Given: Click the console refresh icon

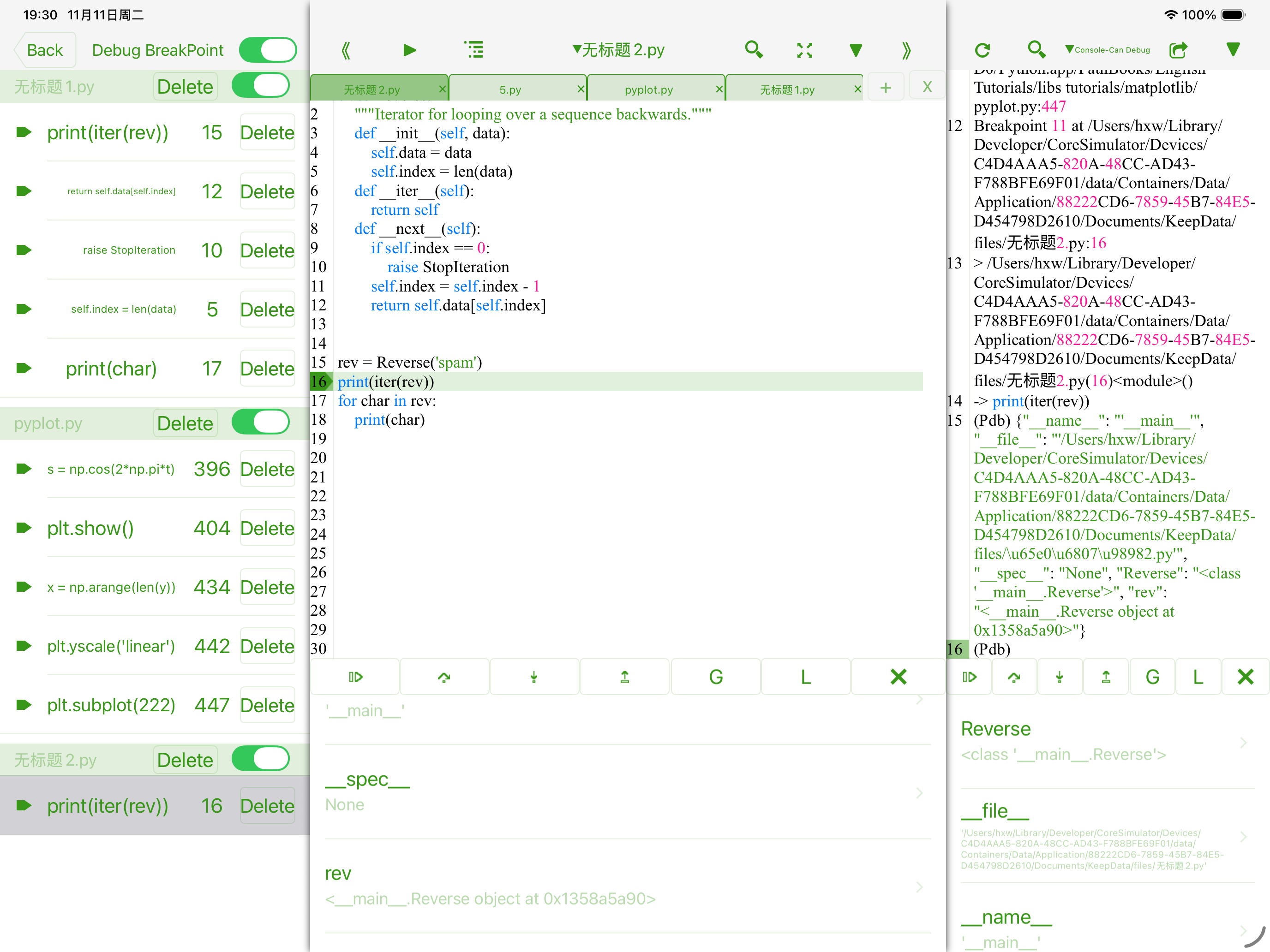Looking at the screenshot, I should (x=982, y=50).
